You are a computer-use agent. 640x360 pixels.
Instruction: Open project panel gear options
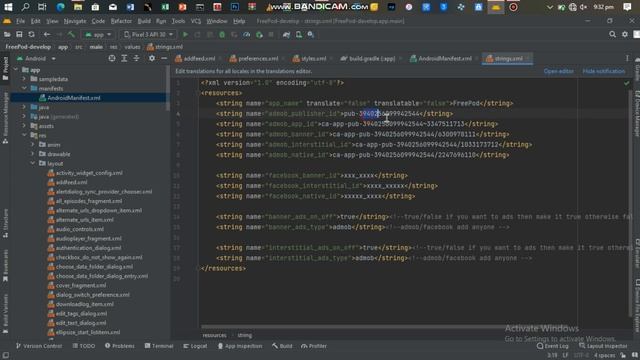pyautogui.click(x=152, y=58)
